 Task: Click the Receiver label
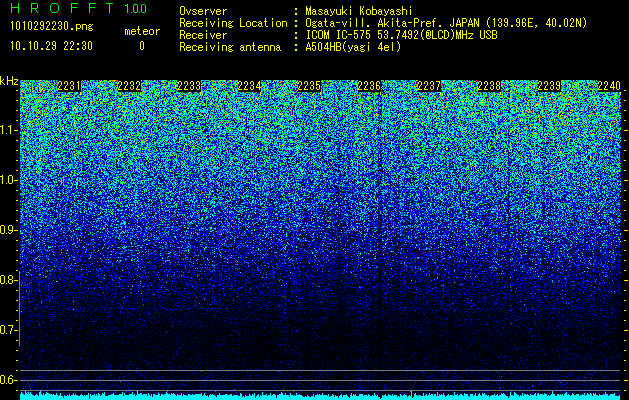(x=203, y=35)
